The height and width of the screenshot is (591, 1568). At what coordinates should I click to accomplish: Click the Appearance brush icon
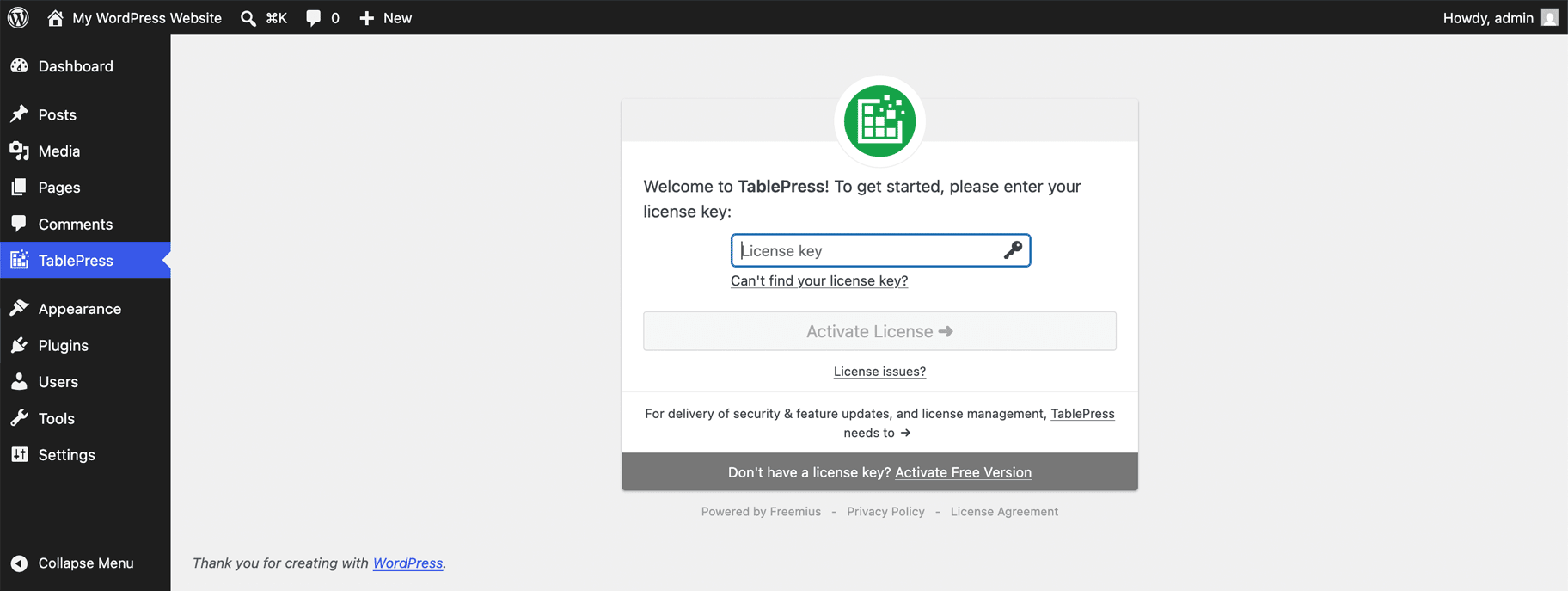19,309
